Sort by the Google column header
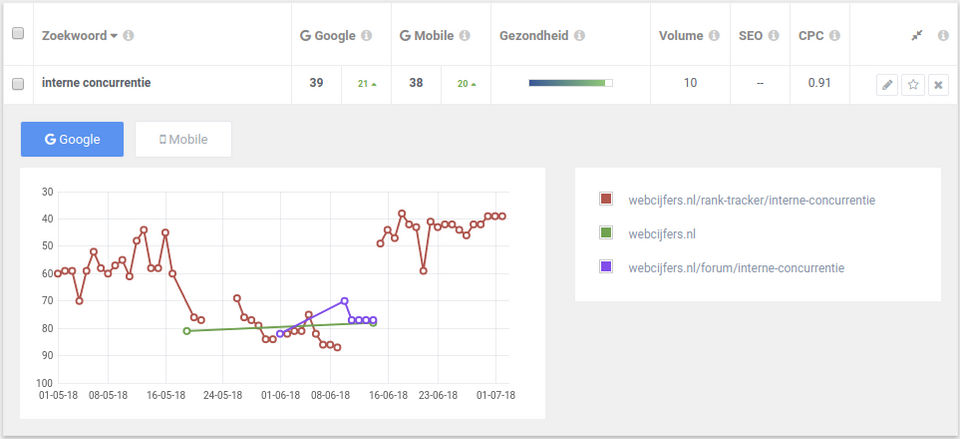 point(328,36)
